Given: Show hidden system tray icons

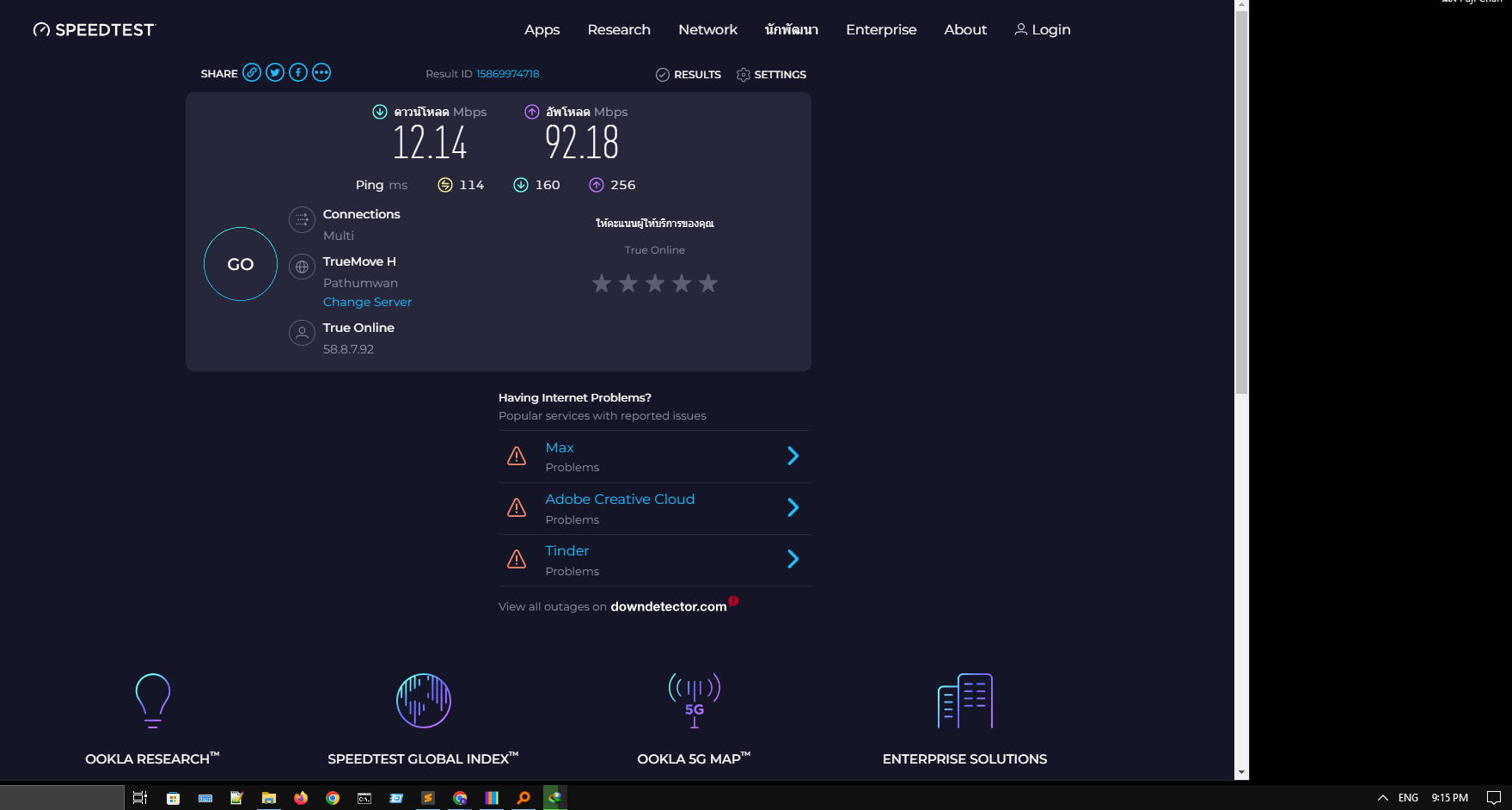Looking at the screenshot, I should [1383, 798].
